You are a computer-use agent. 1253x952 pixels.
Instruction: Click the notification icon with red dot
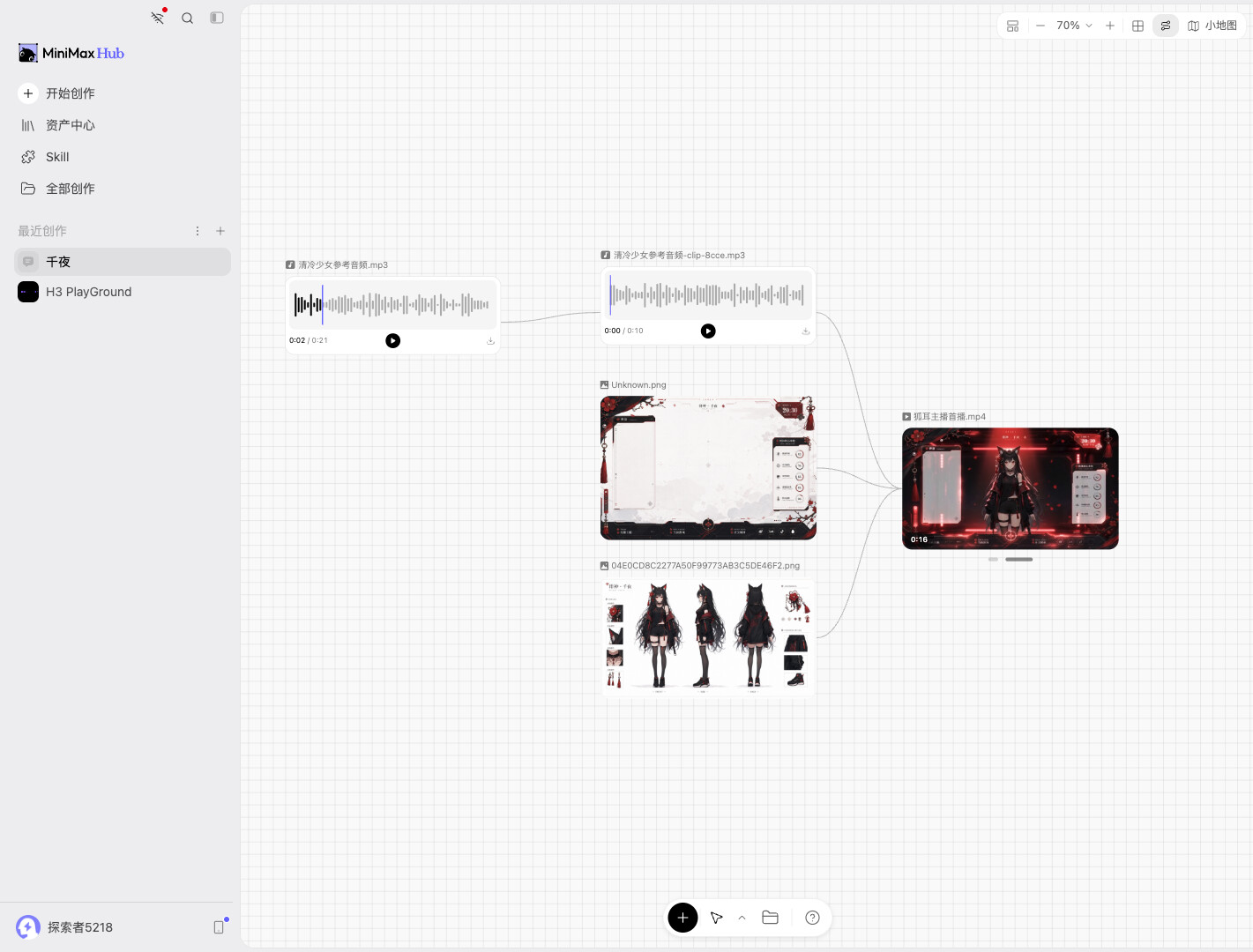point(158,18)
